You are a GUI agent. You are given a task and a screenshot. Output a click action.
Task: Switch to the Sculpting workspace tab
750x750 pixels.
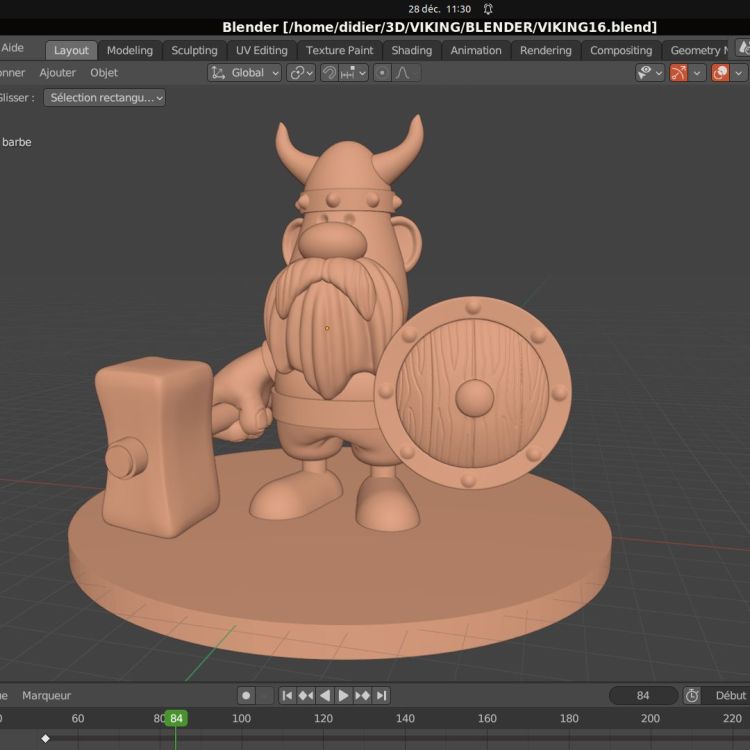click(x=194, y=50)
